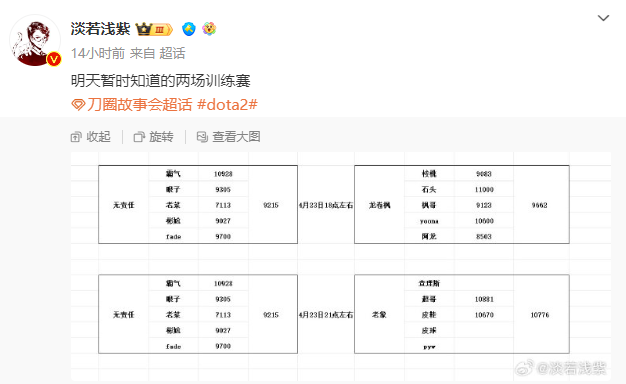Click the average cell 10776

coord(540,315)
